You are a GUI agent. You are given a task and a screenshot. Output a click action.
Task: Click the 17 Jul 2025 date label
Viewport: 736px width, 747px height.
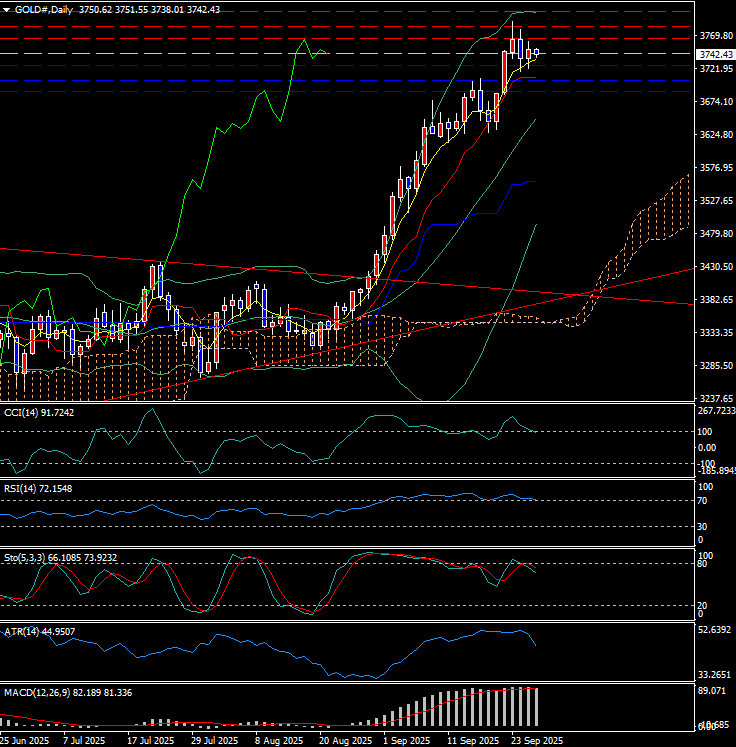coord(151,741)
